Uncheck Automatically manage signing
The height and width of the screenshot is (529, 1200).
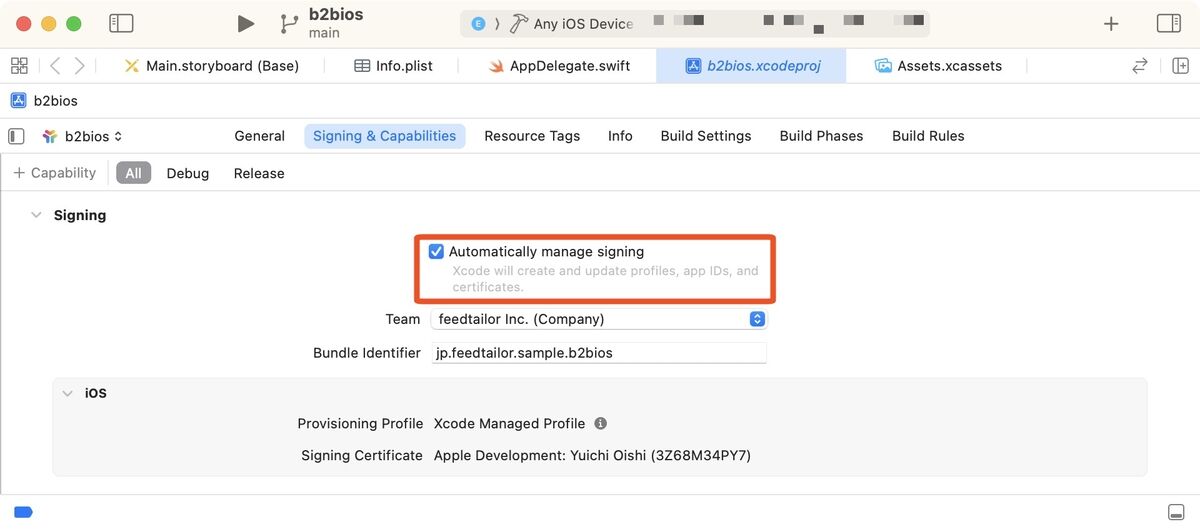point(436,252)
